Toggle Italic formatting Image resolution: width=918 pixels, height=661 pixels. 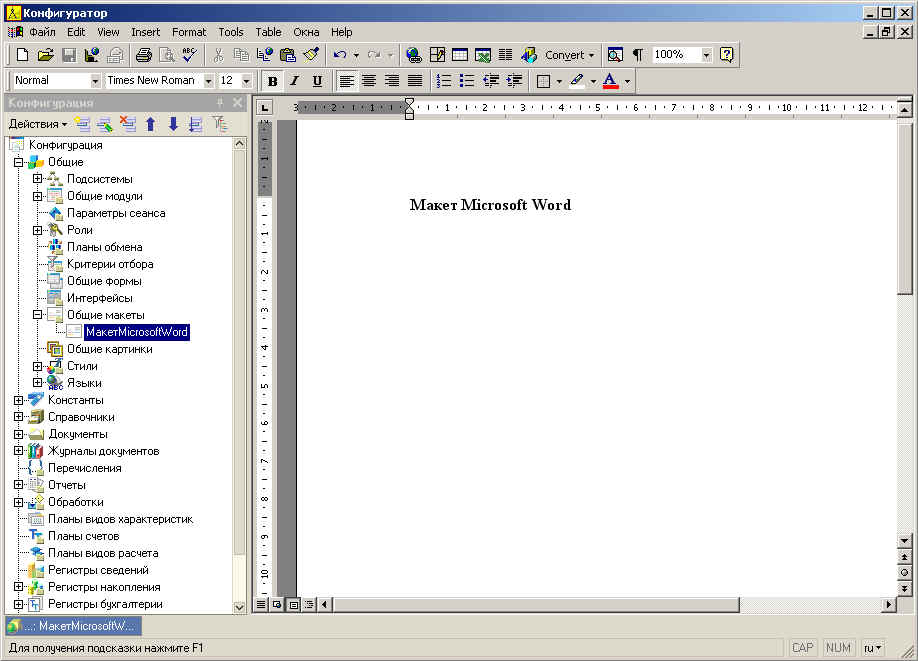294,81
